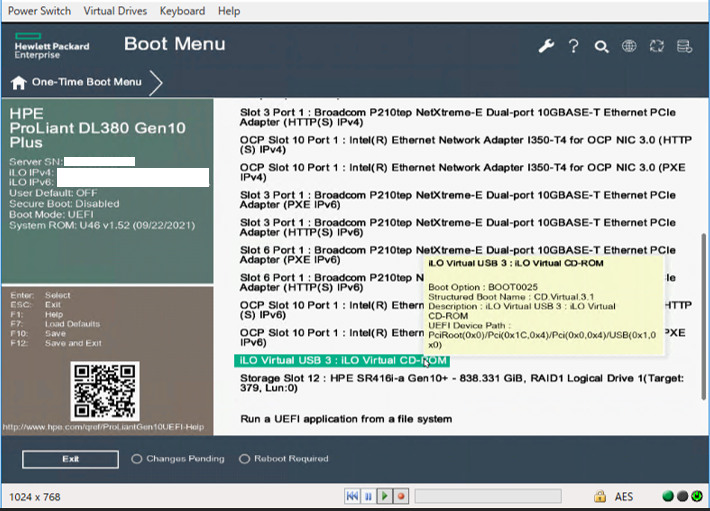
Task: Click the AES encryption label
Action: click(x=624, y=497)
